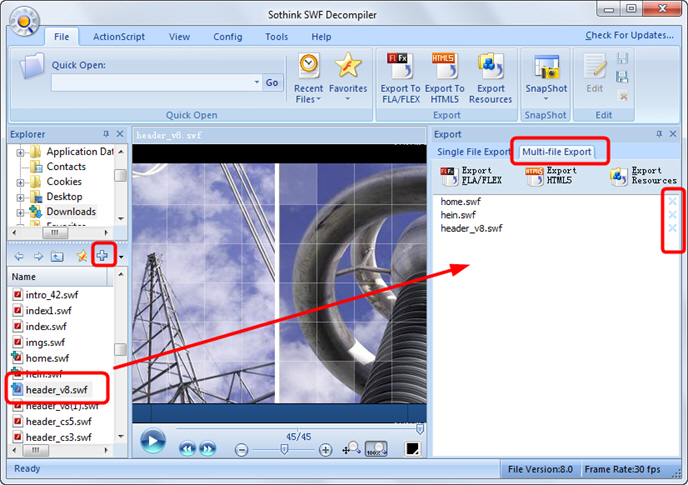Viewport: 688px width, 485px height.
Task: Switch to Multi-file Export tab
Action: [556, 152]
